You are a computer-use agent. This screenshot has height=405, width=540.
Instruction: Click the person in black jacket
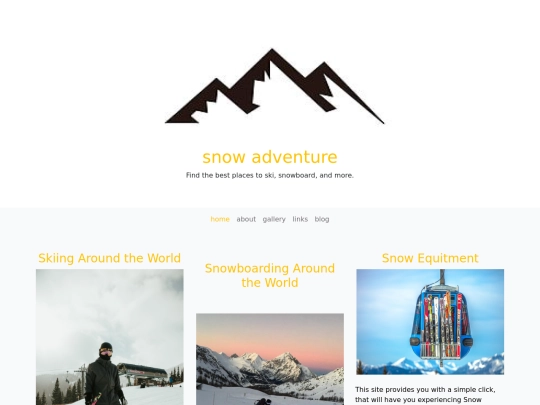pos(104,374)
